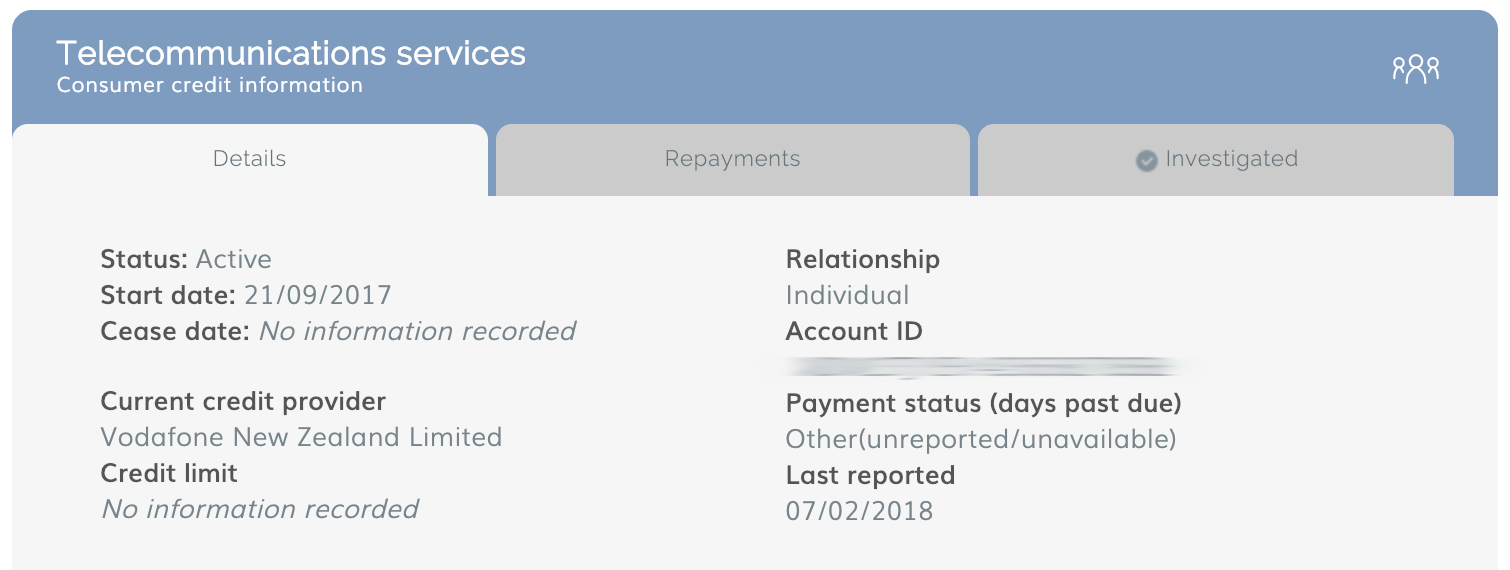The image size is (1510, 570).
Task: Click the three-people group icon in header
Action: 1416,69
